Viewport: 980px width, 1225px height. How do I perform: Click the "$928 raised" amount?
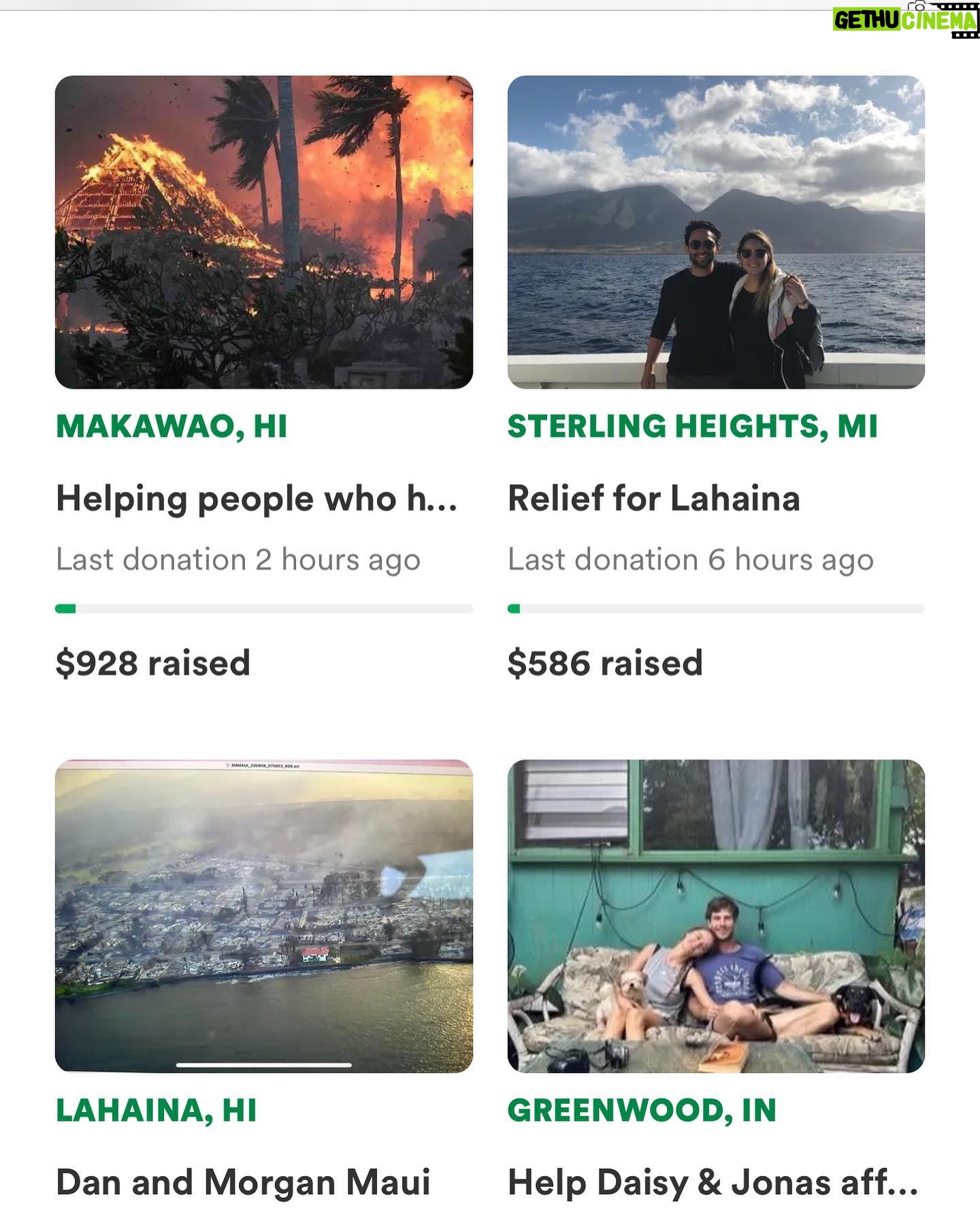click(153, 663)
